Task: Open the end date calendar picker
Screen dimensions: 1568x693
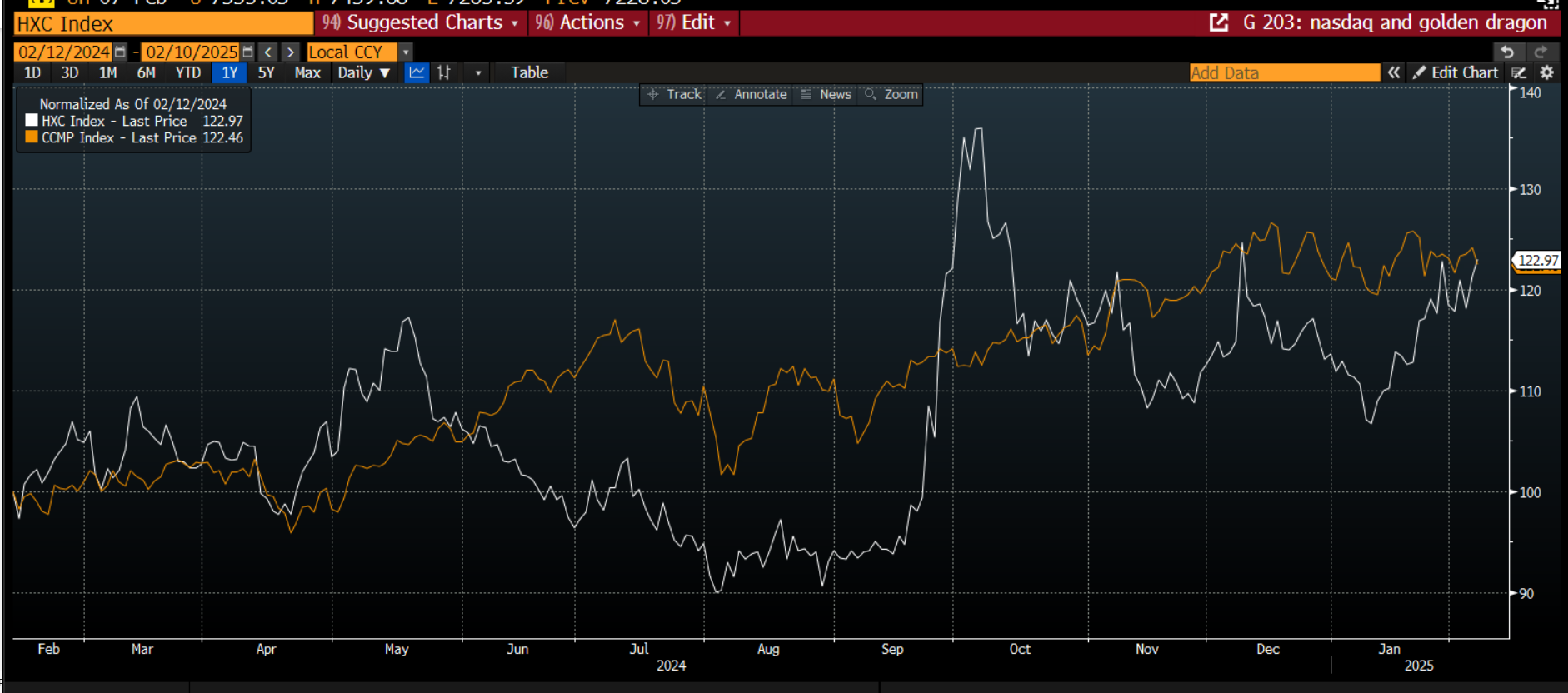Action: point(247,52)
